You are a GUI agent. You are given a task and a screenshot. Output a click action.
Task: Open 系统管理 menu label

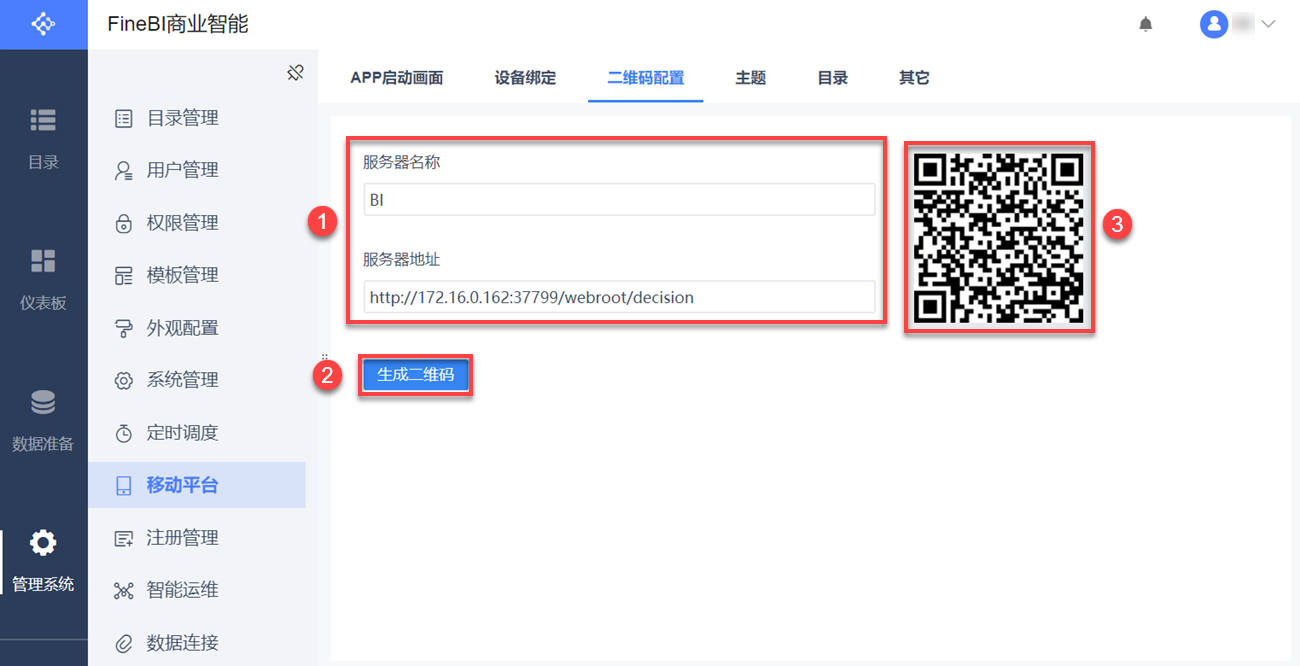tap(183, 380)
